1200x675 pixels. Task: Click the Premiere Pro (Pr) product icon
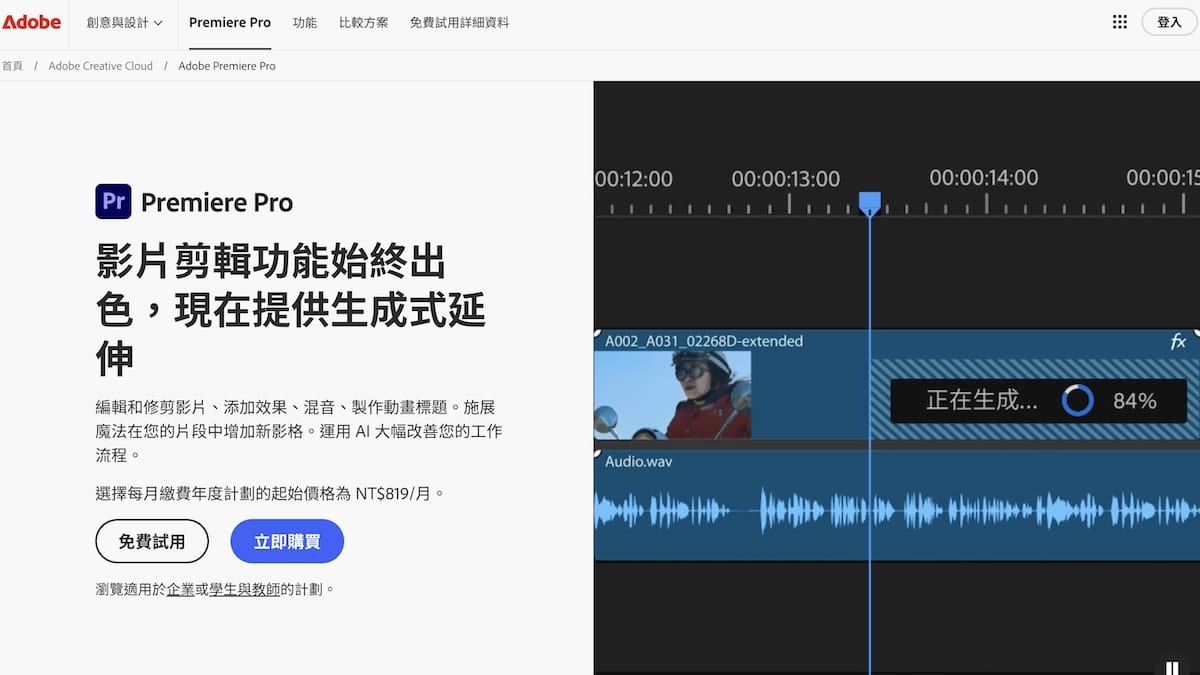113,201
